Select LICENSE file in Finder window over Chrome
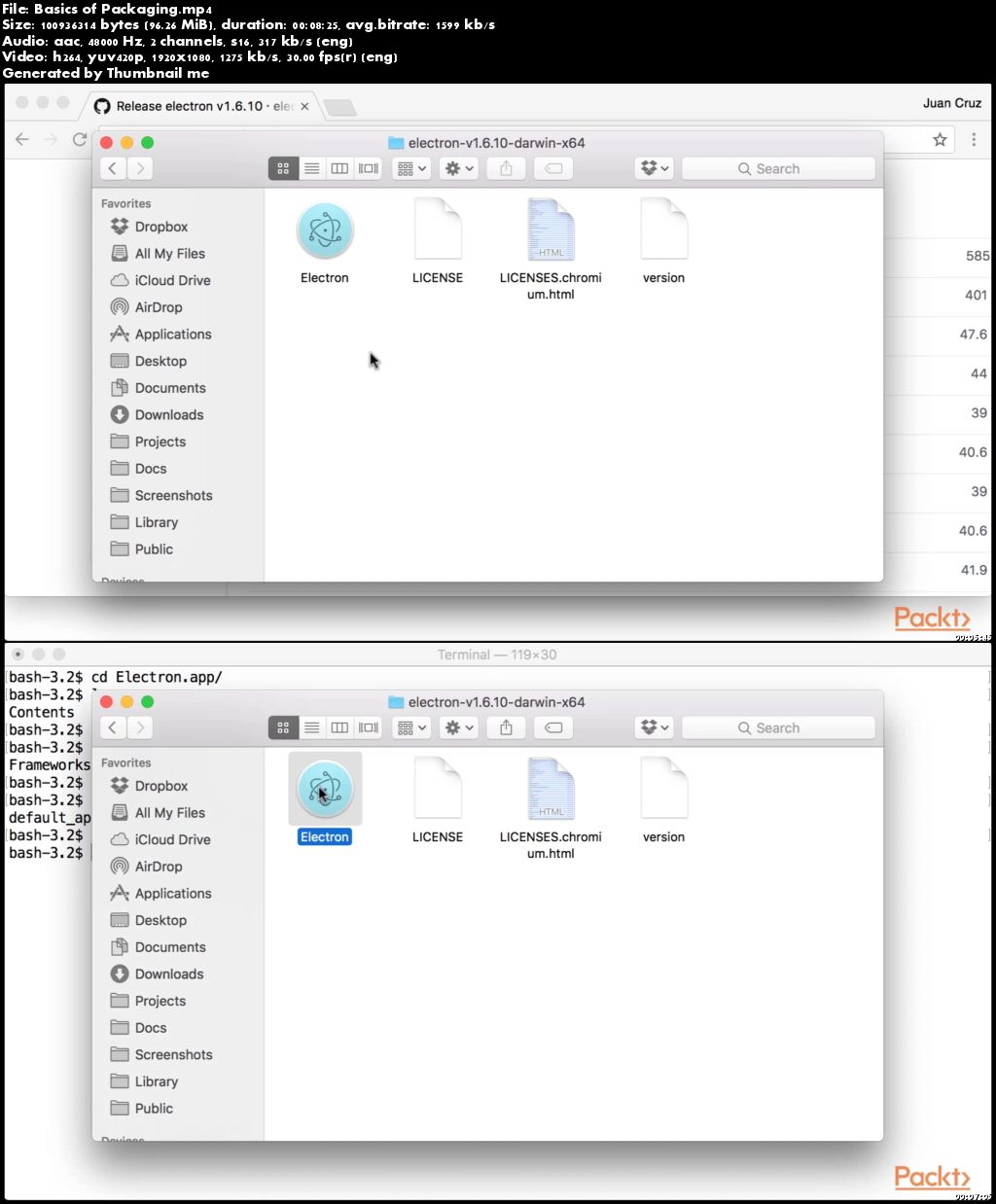The height and width of the screenshot is (1204, 996). coord(438,230)
